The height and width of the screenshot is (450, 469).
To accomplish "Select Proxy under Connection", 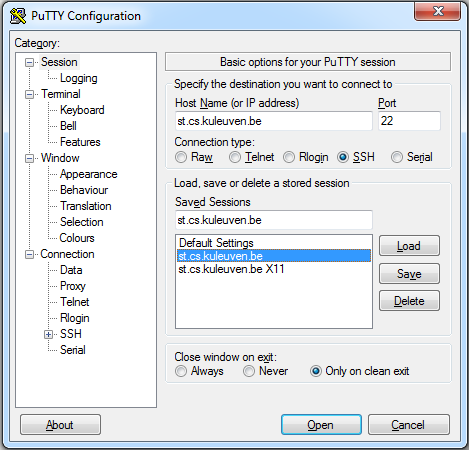I will 73,286.
